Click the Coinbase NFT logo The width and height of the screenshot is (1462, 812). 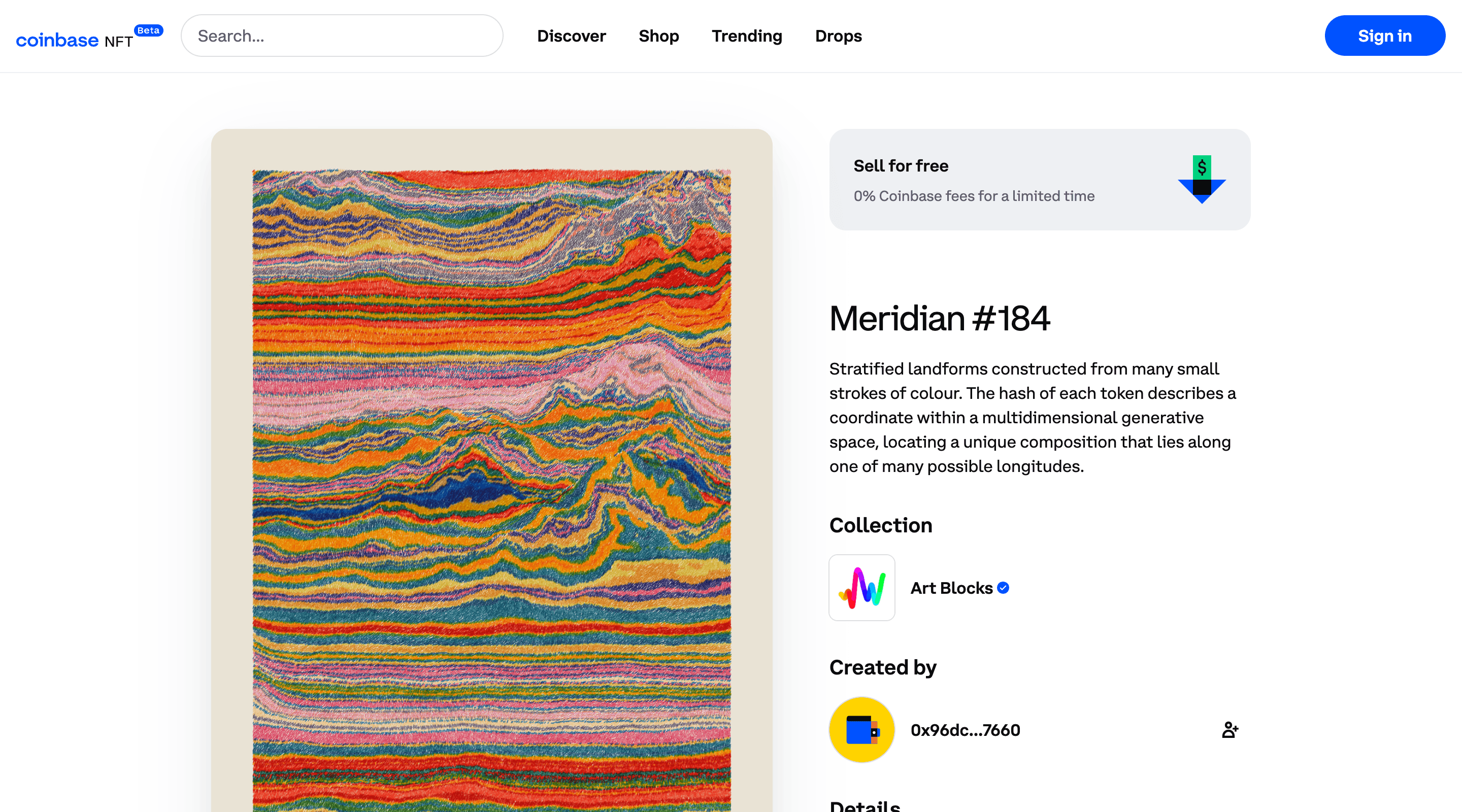tap(74, 38)
